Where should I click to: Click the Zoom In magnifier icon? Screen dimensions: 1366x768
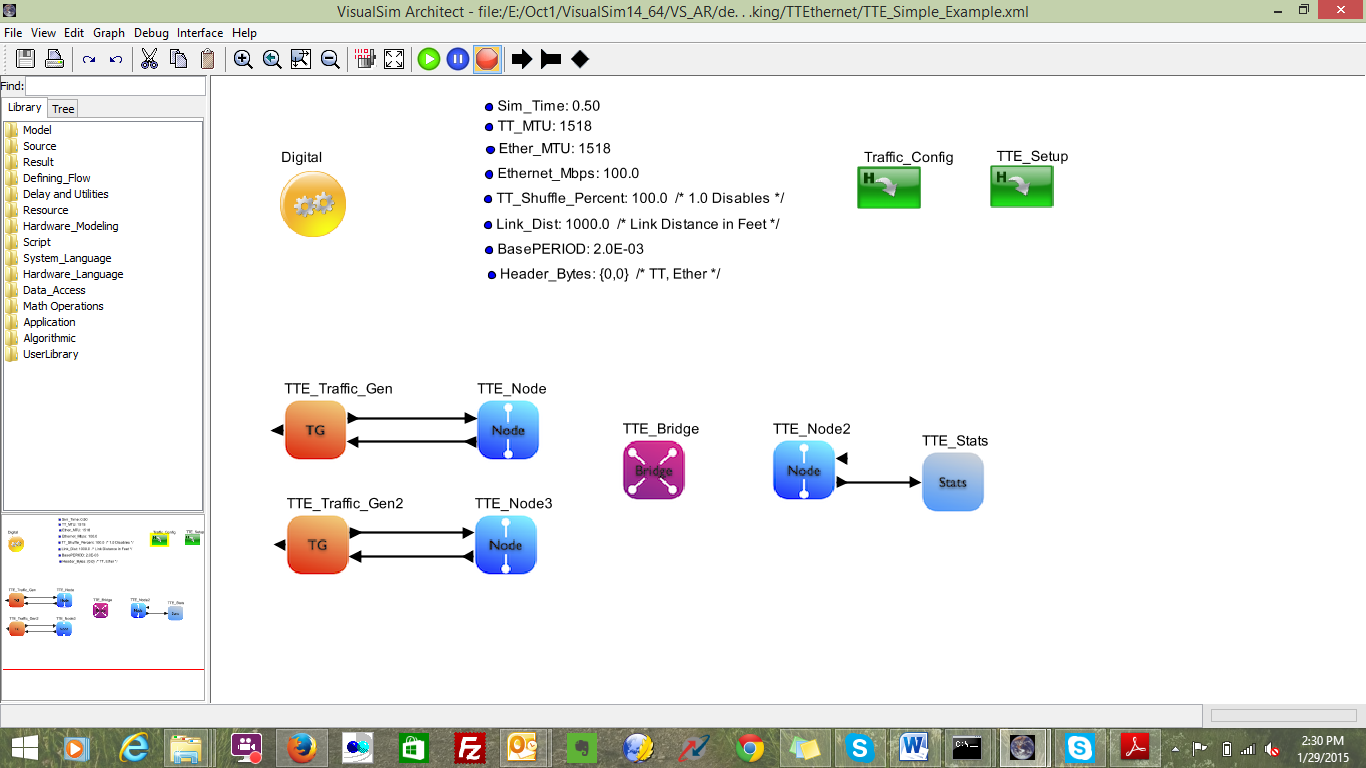(243, 59)
